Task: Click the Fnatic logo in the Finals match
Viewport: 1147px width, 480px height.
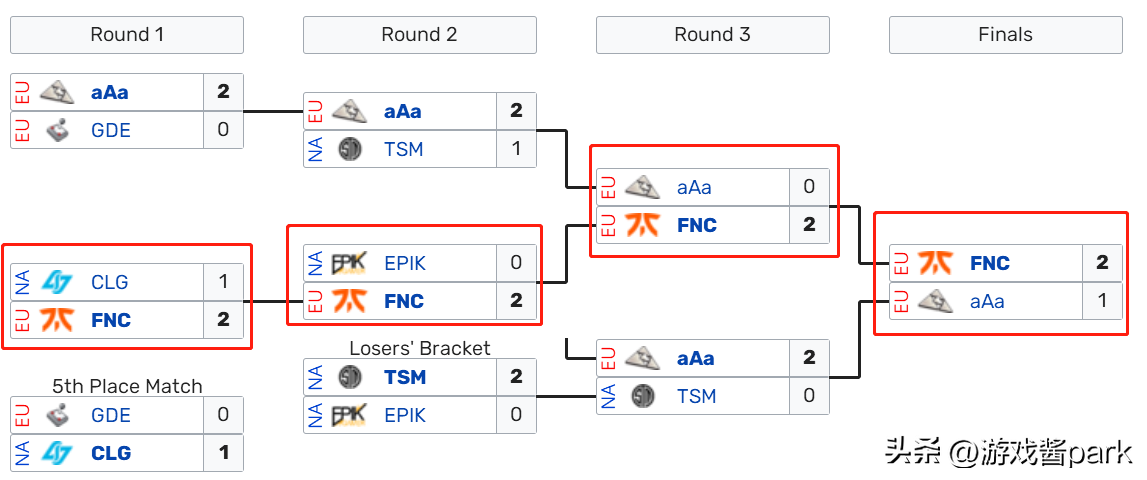Action: 936,263
